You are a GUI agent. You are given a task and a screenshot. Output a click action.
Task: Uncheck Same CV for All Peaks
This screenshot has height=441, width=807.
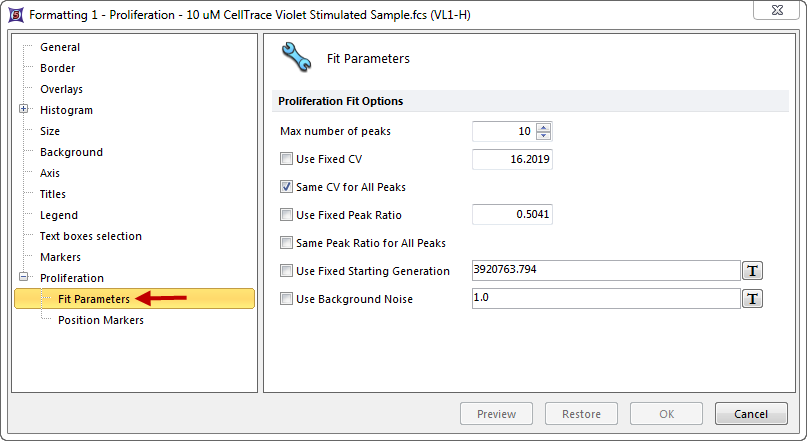[x=287, y=187]
